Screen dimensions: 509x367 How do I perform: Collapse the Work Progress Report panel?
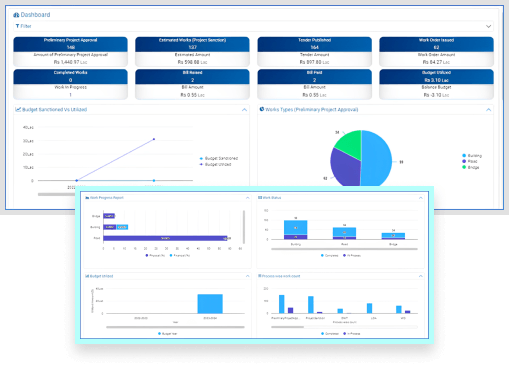click(247, 198)
